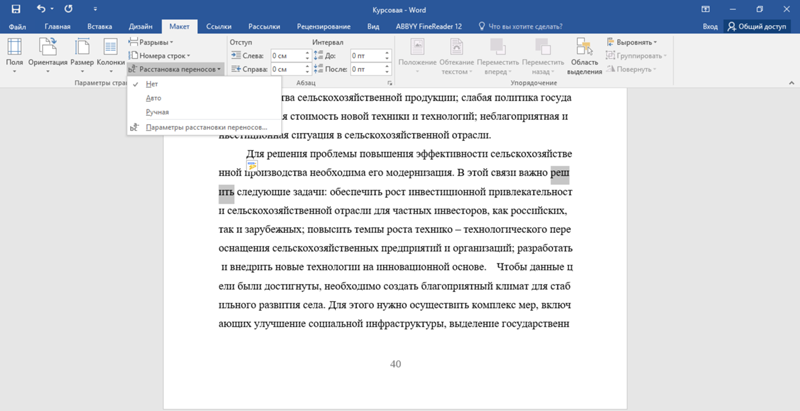This screenshot has height=411, width=800.
Task: Click the Save icon in the title bar
Action: (15, 8)
